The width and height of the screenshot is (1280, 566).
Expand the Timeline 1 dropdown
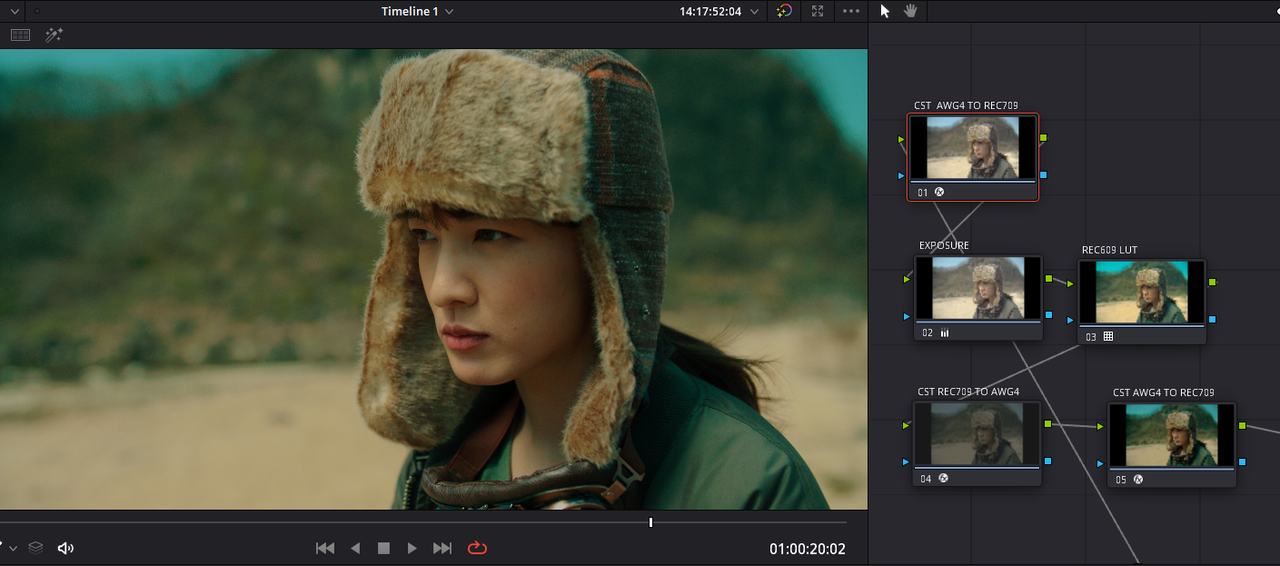[x=449, y=12]
